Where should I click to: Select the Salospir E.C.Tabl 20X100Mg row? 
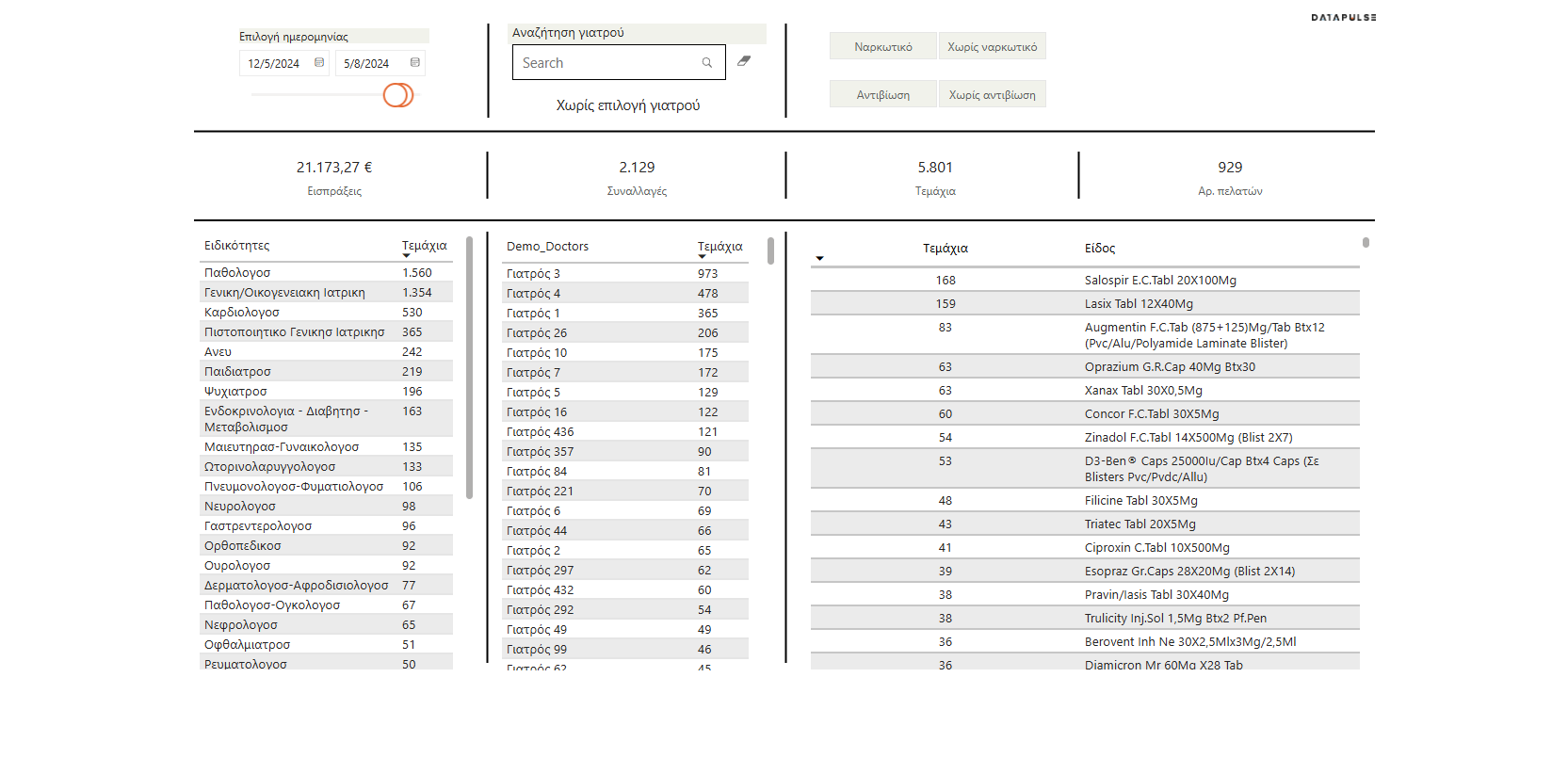point(1085,281)
